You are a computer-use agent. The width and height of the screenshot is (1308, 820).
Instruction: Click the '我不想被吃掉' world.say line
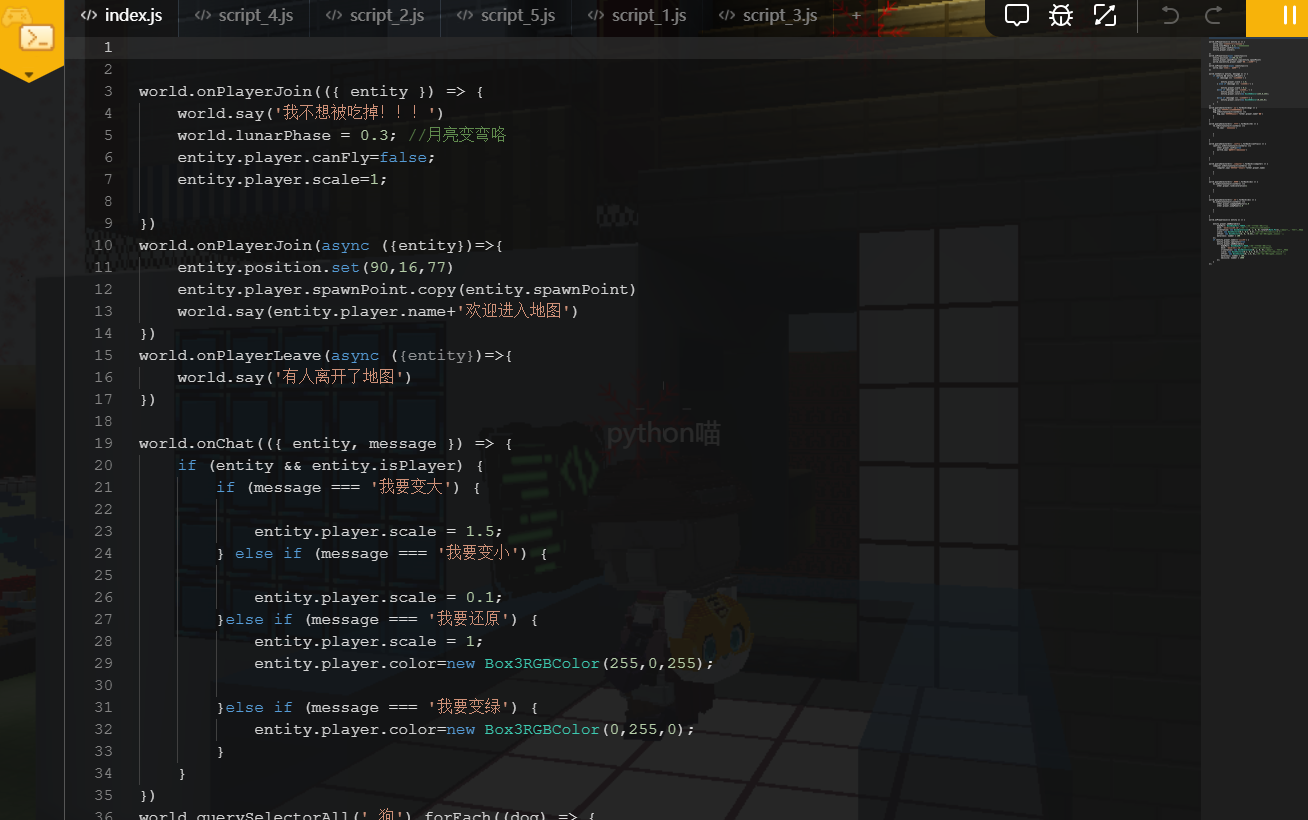pyautogui.click(x=311, y=113)
